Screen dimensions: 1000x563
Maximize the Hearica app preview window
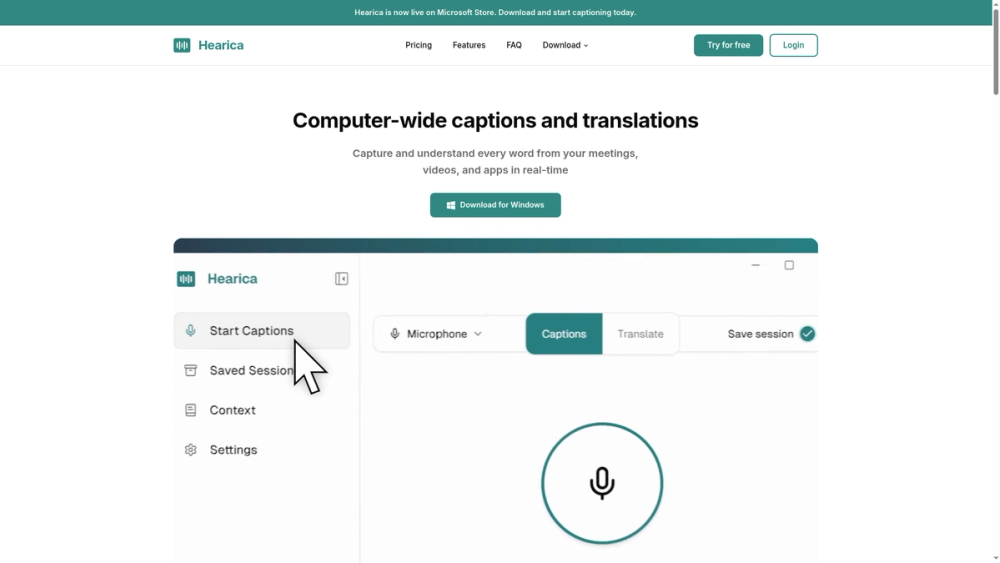[x=789, y=265]
